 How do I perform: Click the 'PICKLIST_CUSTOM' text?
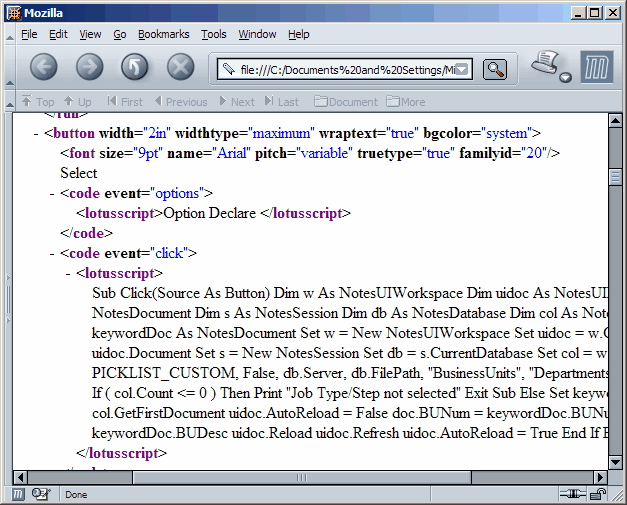[x=165, y=373]
